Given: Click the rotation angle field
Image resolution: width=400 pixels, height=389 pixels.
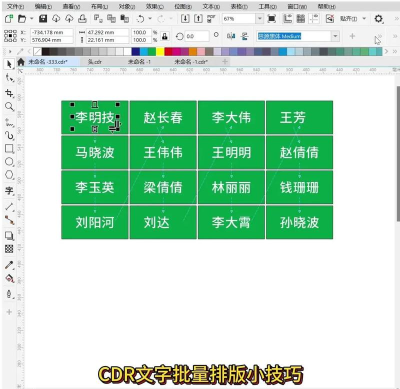Looking at the screenshot, I should pyautogui.click(x=197, y=36).
